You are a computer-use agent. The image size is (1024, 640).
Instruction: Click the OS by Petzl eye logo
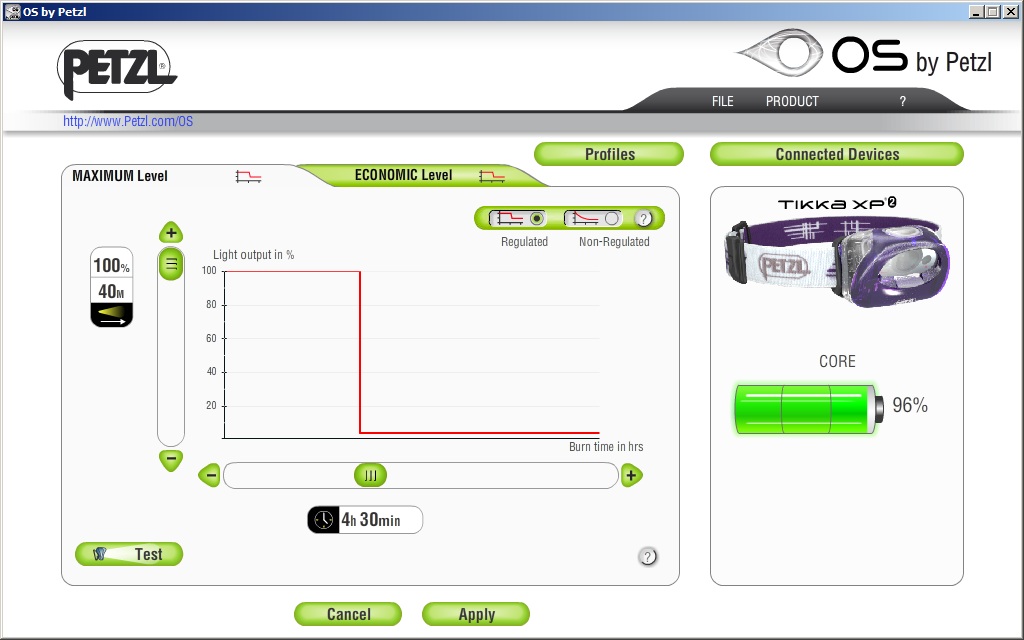pos(780,52)
